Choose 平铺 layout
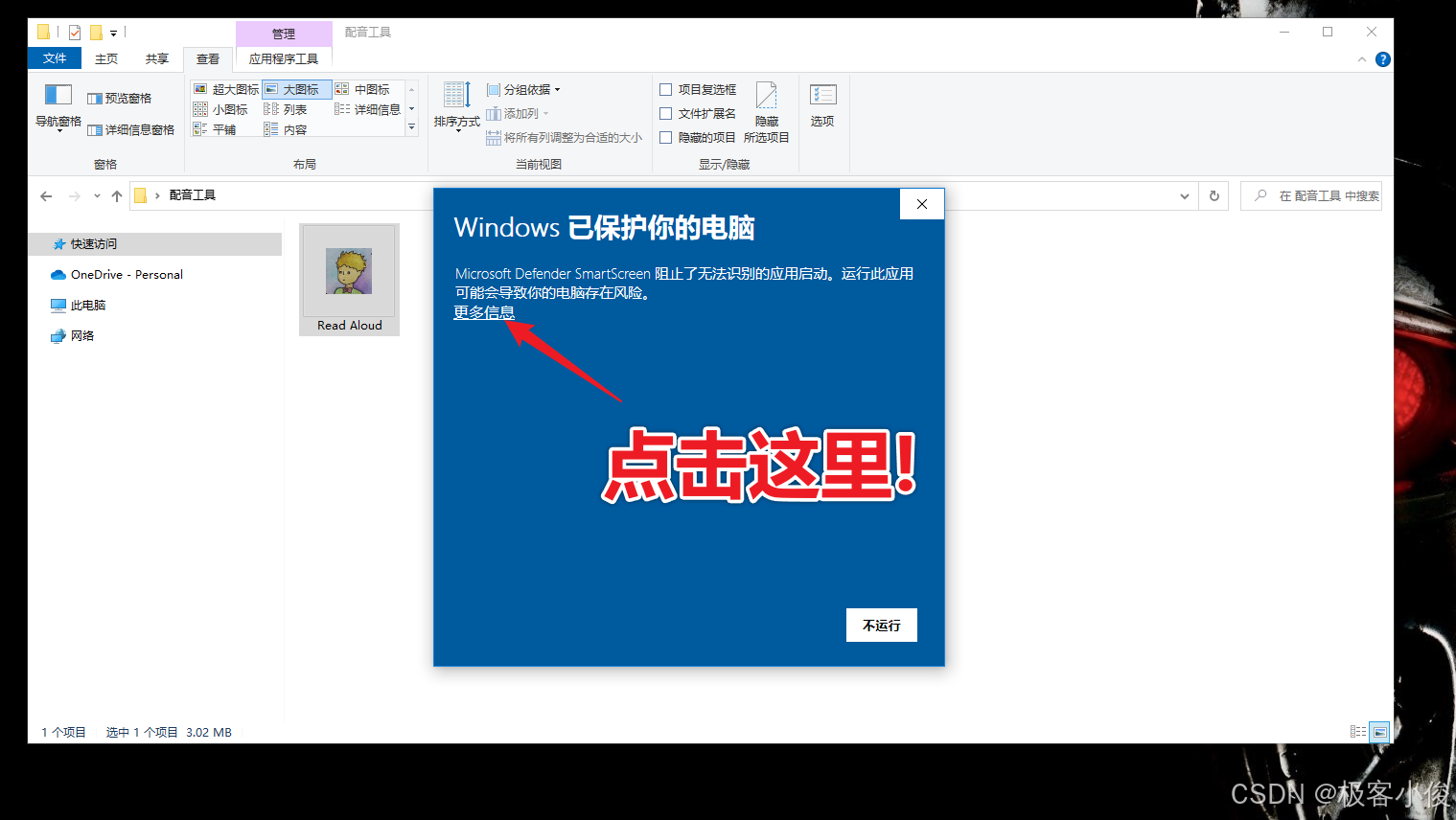The width and height of the screenshot is (1456, 820). 215,129
